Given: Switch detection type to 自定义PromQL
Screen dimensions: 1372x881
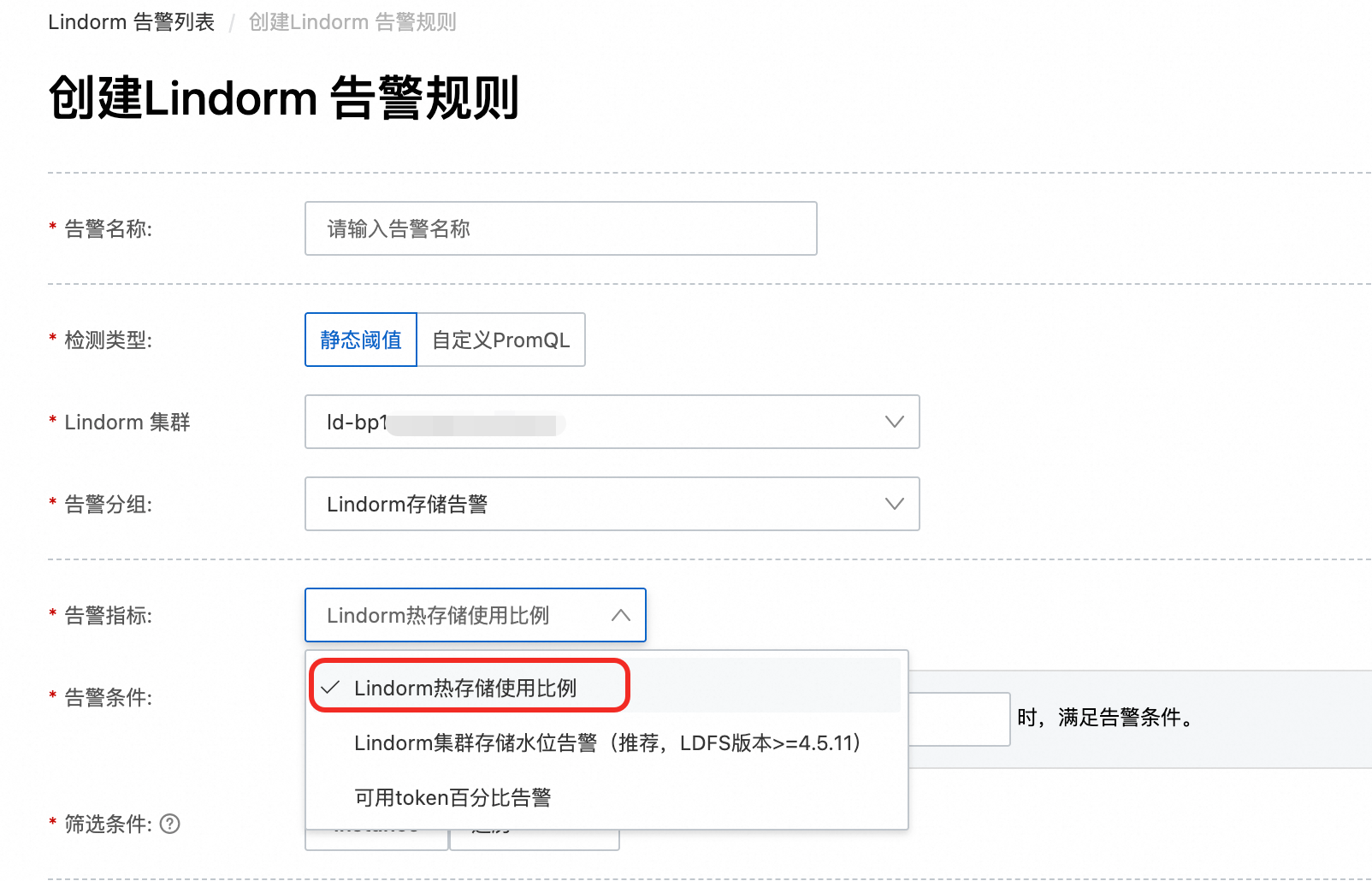Looking at the screenshot, I should 500,340.
